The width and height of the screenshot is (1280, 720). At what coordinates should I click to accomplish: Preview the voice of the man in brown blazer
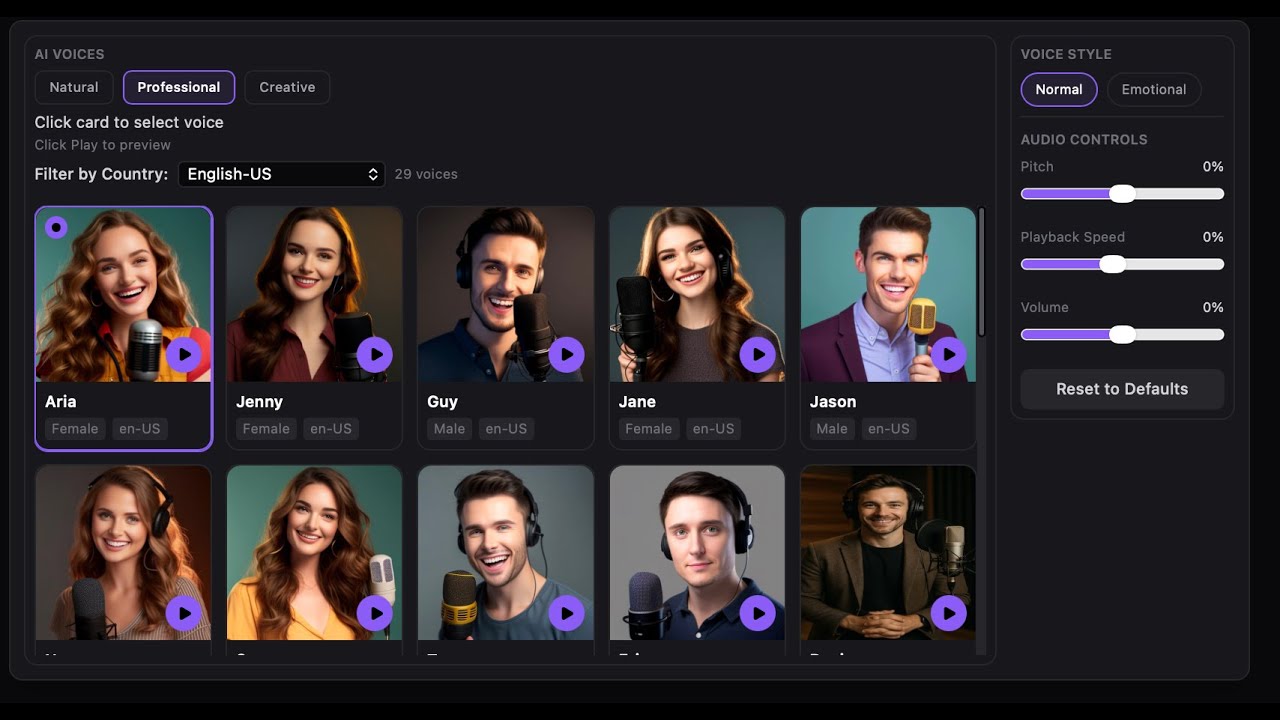[x=949, y=613]
